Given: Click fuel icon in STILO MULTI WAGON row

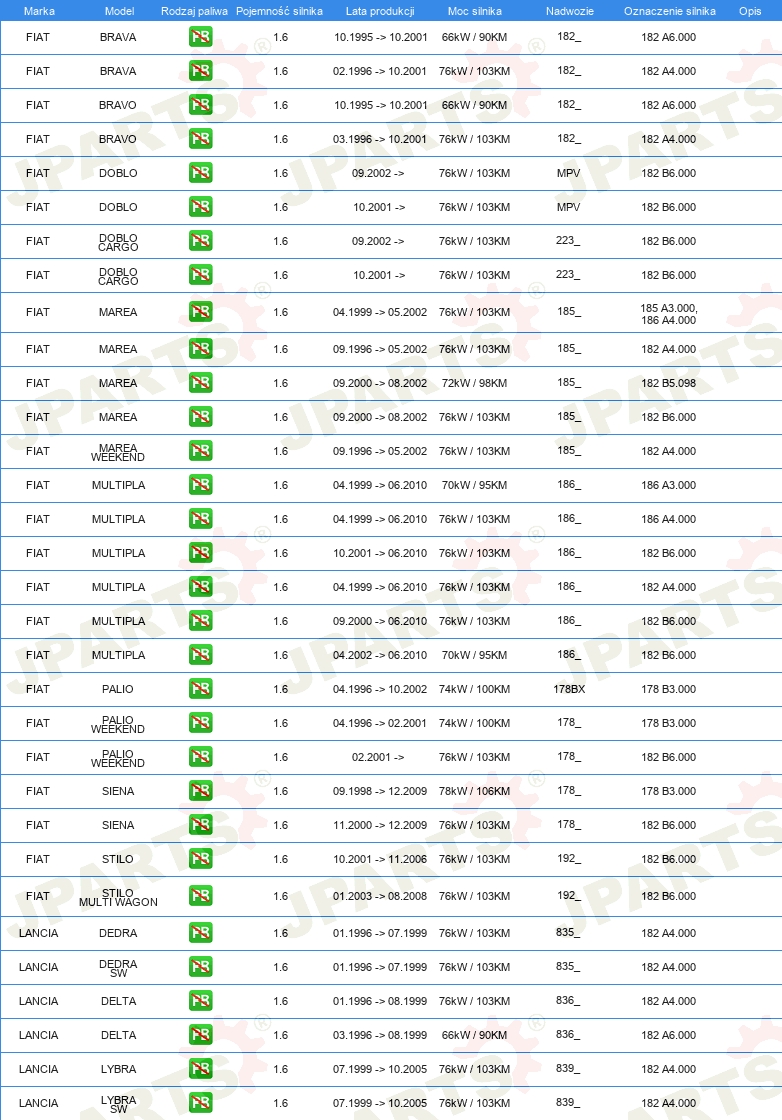Looking at the screenshot, I should 201,896.
